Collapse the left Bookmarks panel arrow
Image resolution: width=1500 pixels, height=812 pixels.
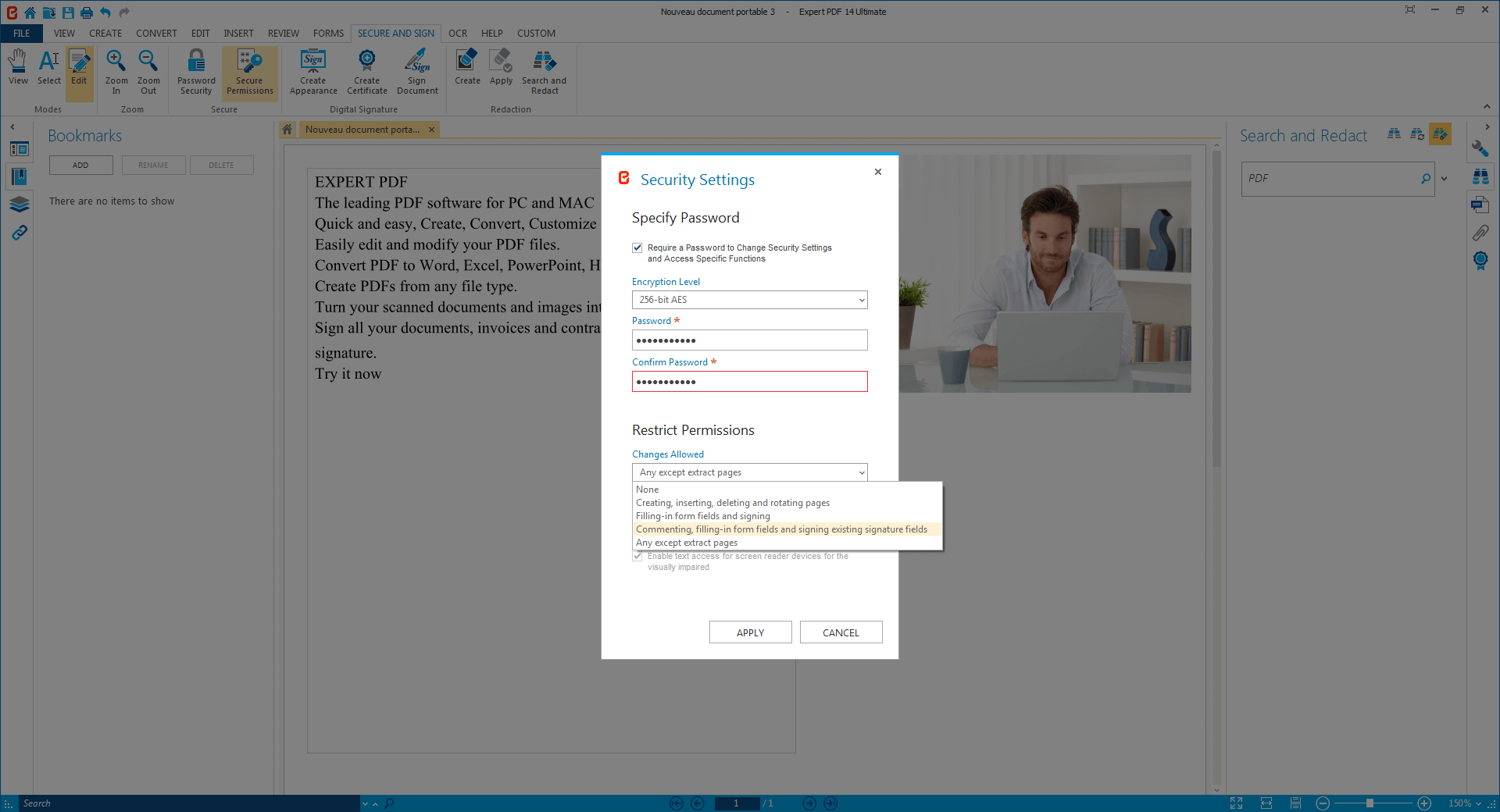tap(12, 126)
